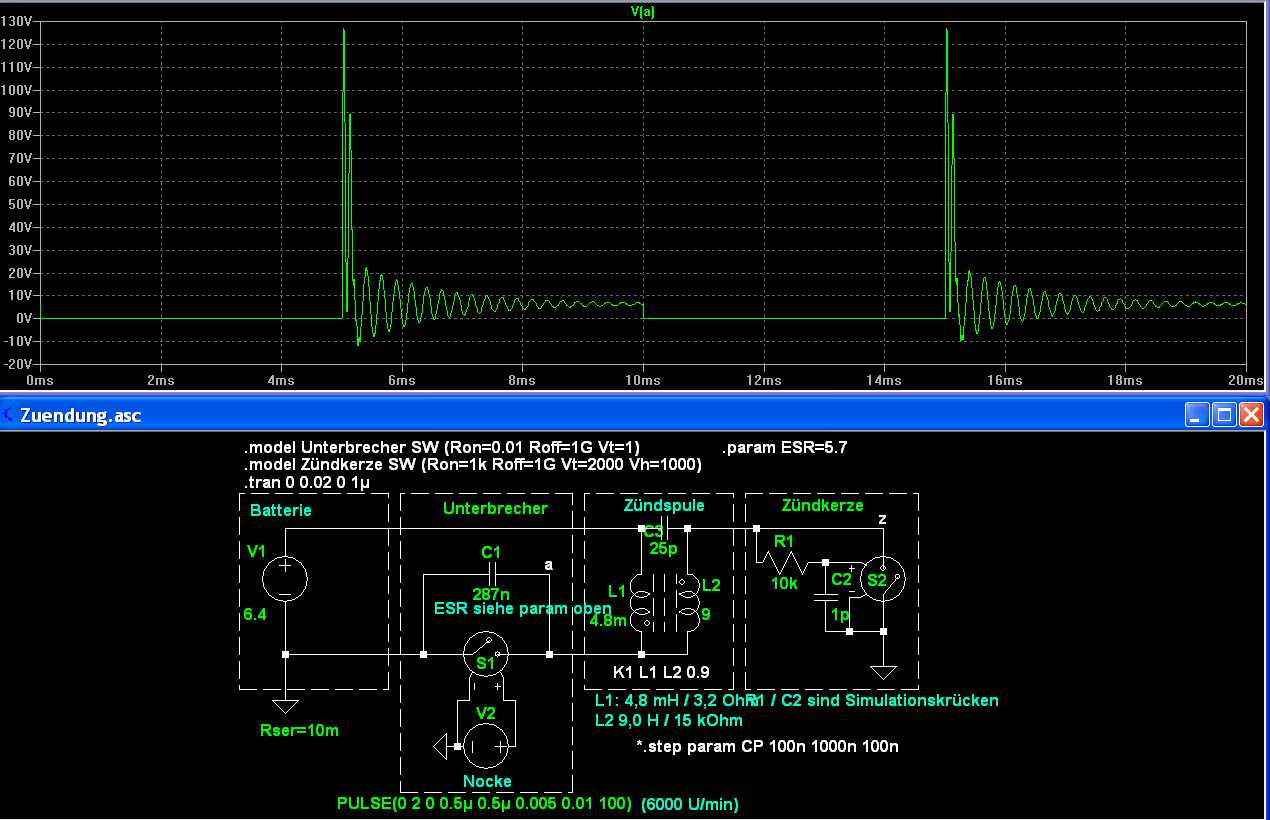Click the K1 L1 L2 0.9 coupling statement
Screen dimensions: 1270x820
coord(660,671)
